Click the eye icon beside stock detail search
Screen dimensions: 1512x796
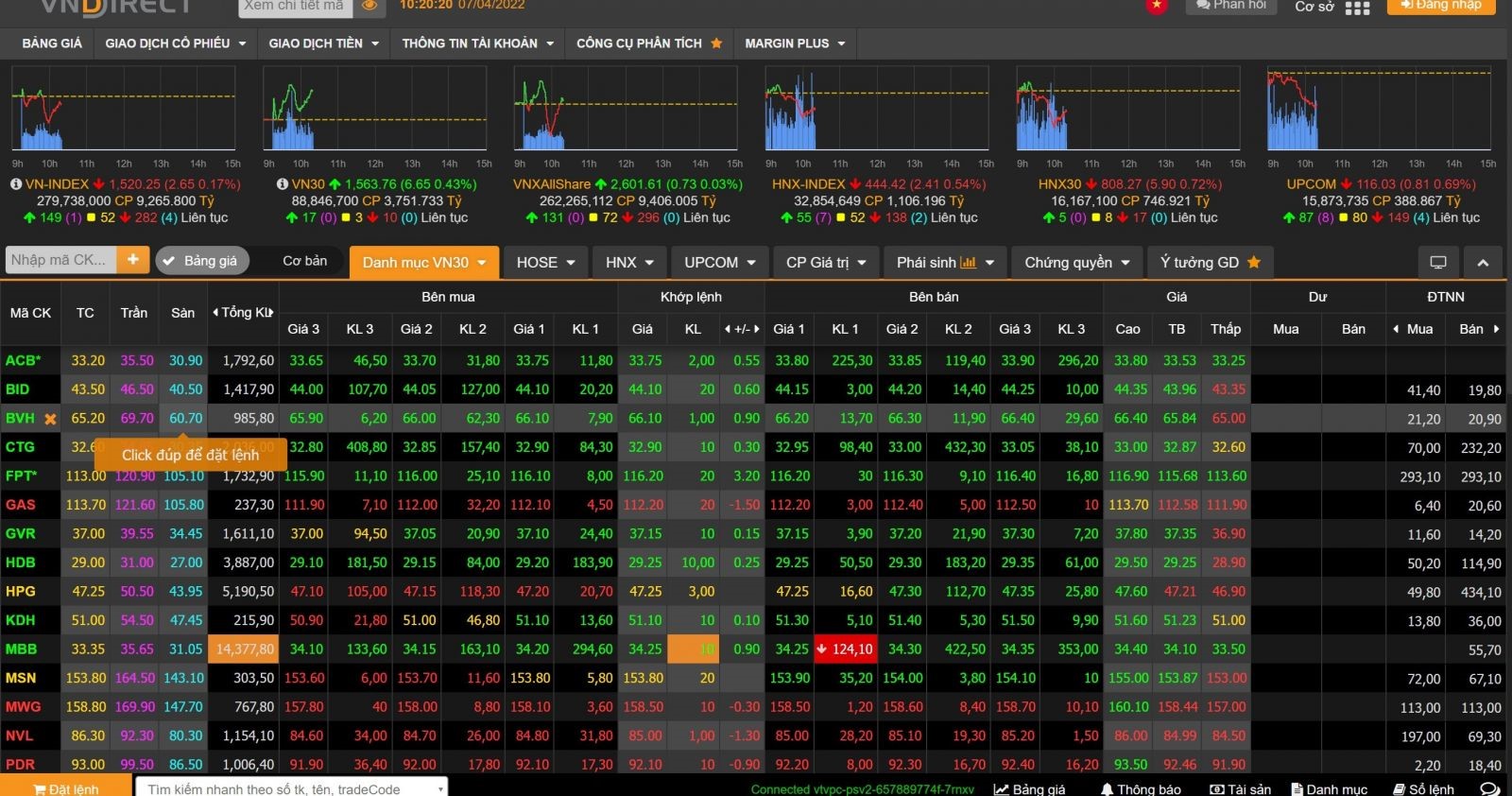coord(369,6)
